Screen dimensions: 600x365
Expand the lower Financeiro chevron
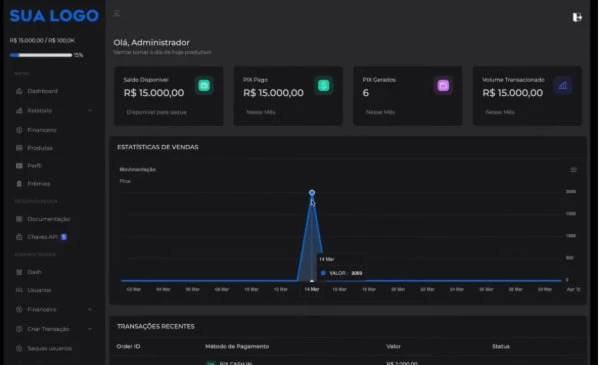[90, 309]
